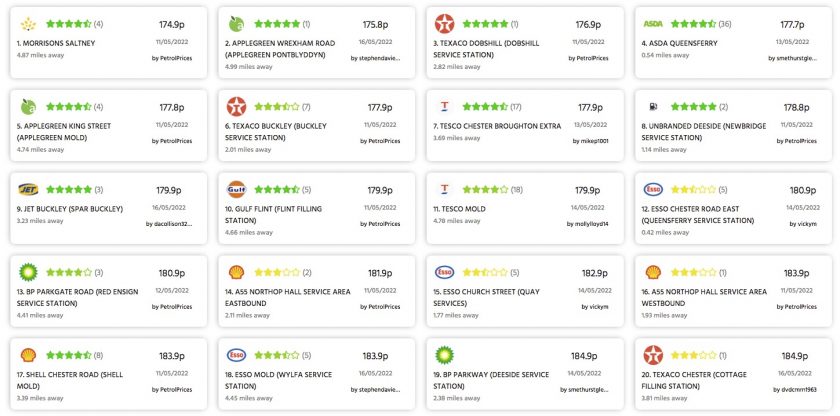Open BP Parkway Deeside Service Station listing
This screenshot has height=416, width=840.
491,380
